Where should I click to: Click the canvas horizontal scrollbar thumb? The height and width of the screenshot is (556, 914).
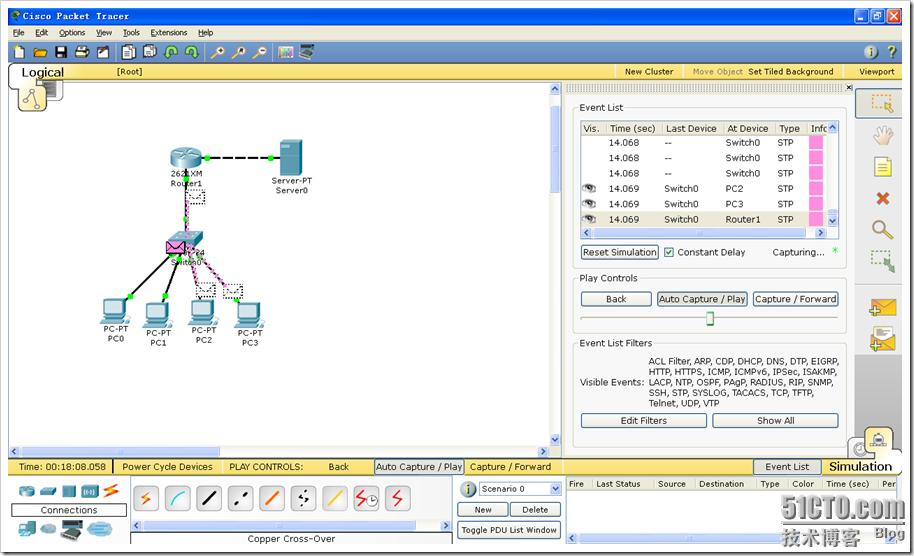pos(120,451)
